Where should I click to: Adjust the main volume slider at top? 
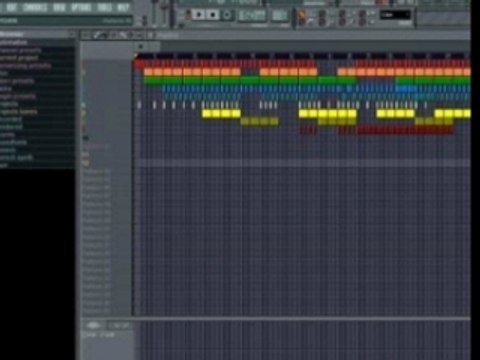(x=154, y=12)
